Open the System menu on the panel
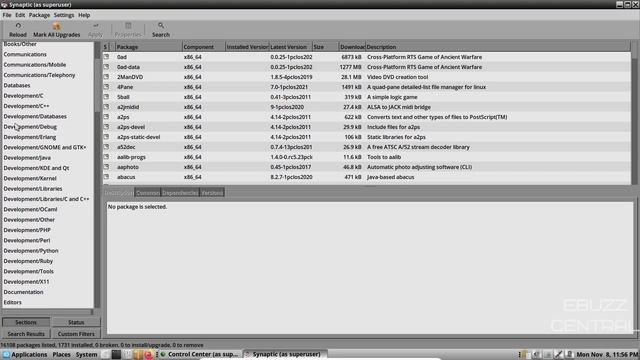This screenshot has height=360, width=640. [x=87, y=354]
